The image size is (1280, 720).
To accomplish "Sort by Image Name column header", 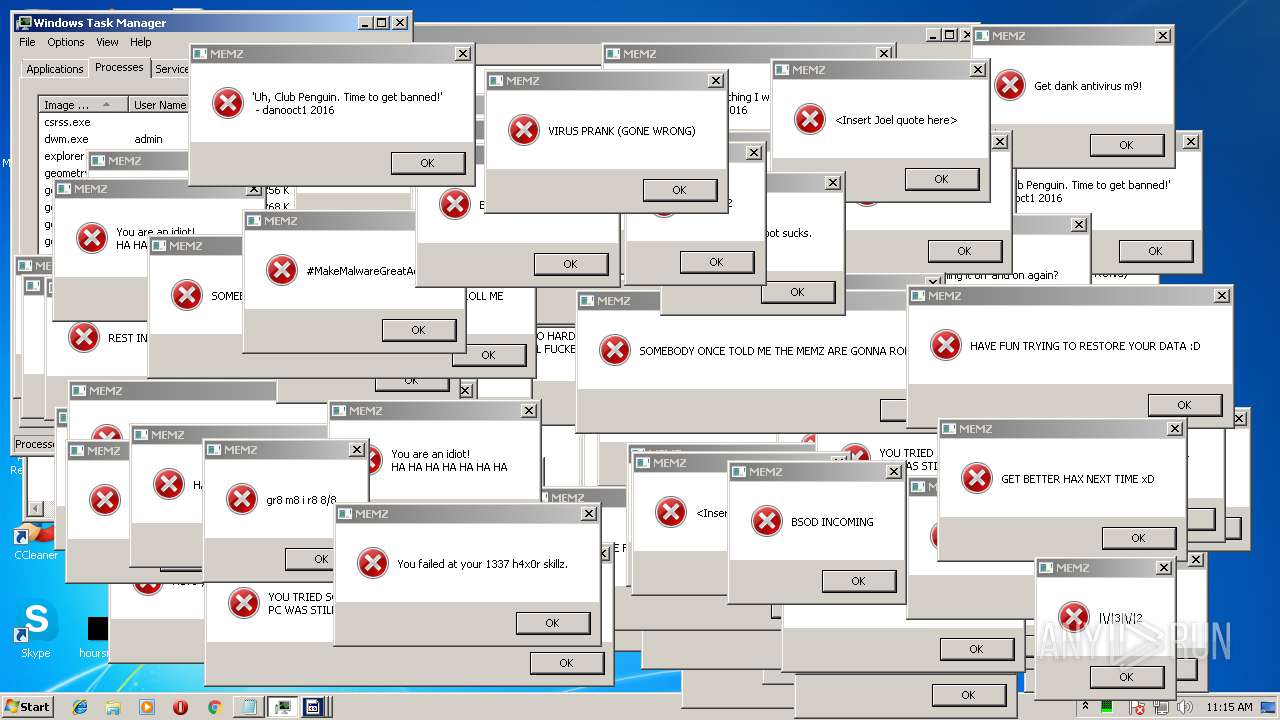I will [84, 105].
